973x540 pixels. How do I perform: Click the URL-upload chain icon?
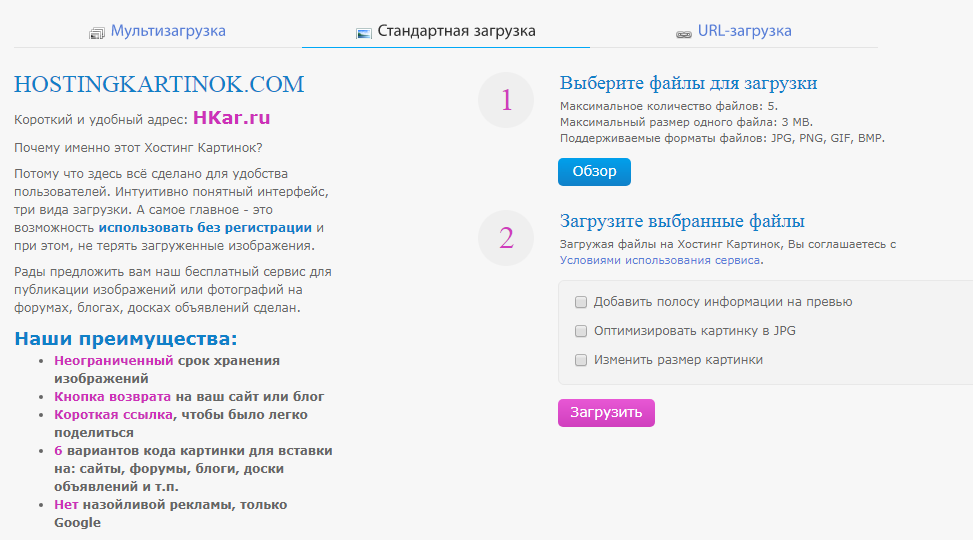point(684,34)
